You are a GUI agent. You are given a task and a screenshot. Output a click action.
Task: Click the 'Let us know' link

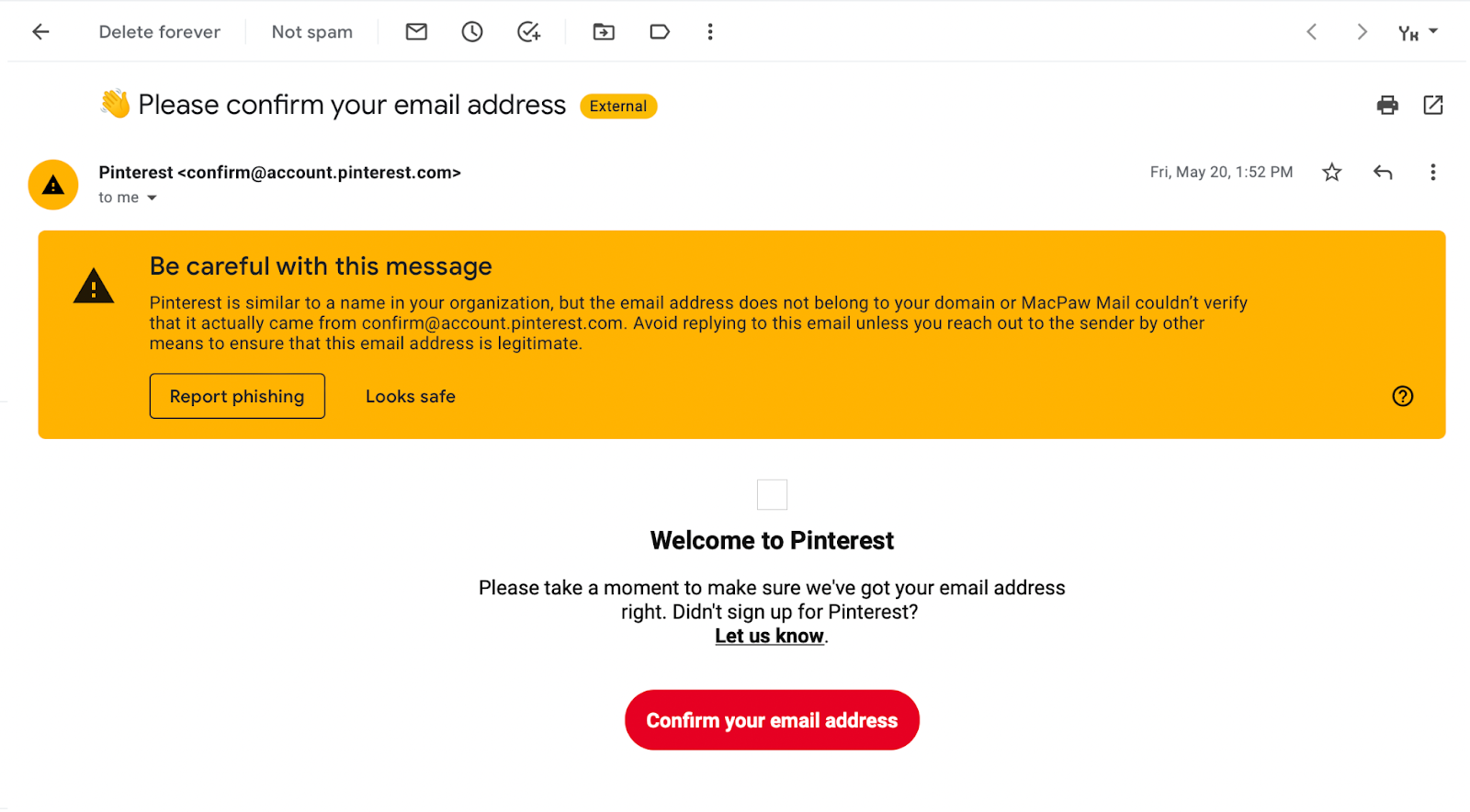[769, 636]
